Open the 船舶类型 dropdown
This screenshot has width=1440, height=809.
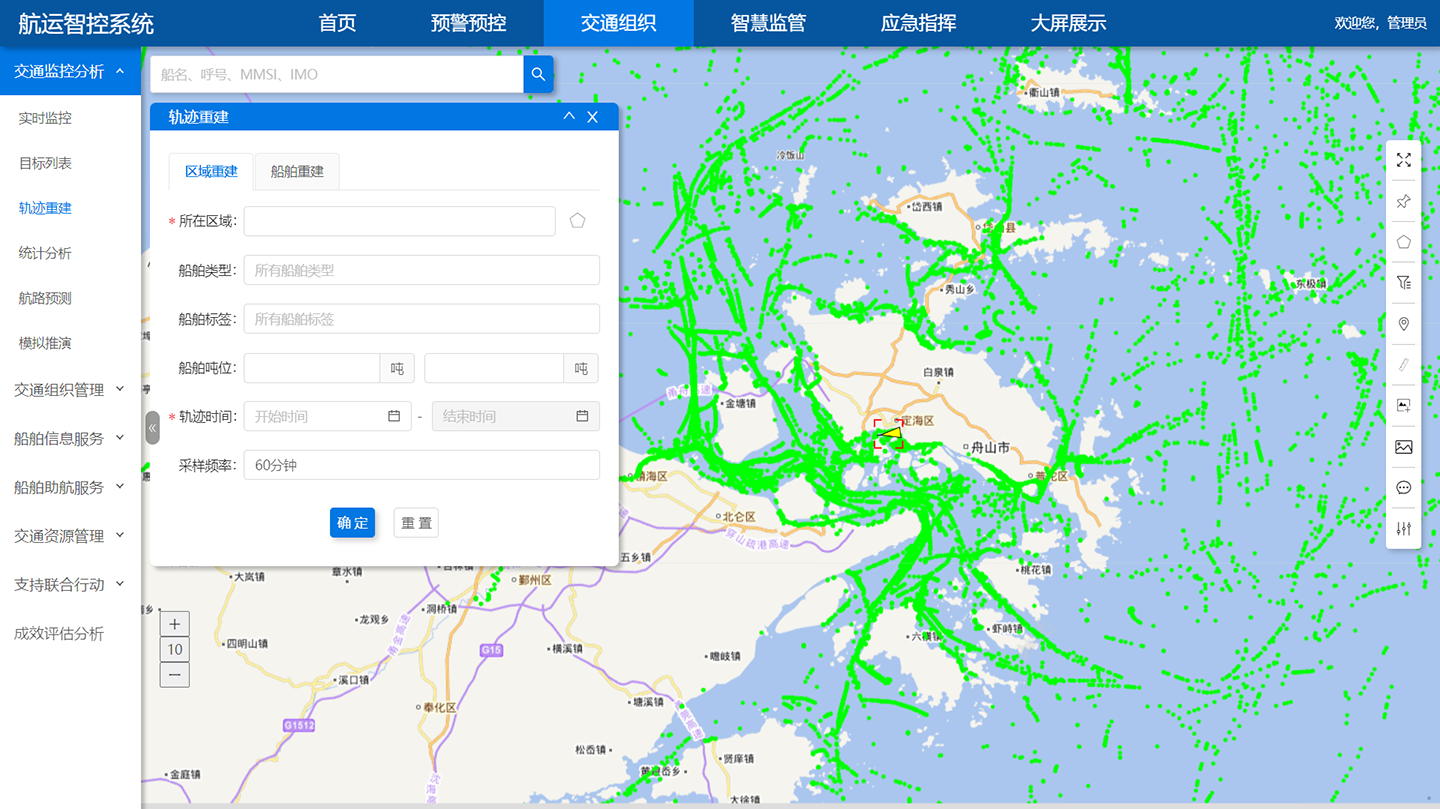coord(421,270)
